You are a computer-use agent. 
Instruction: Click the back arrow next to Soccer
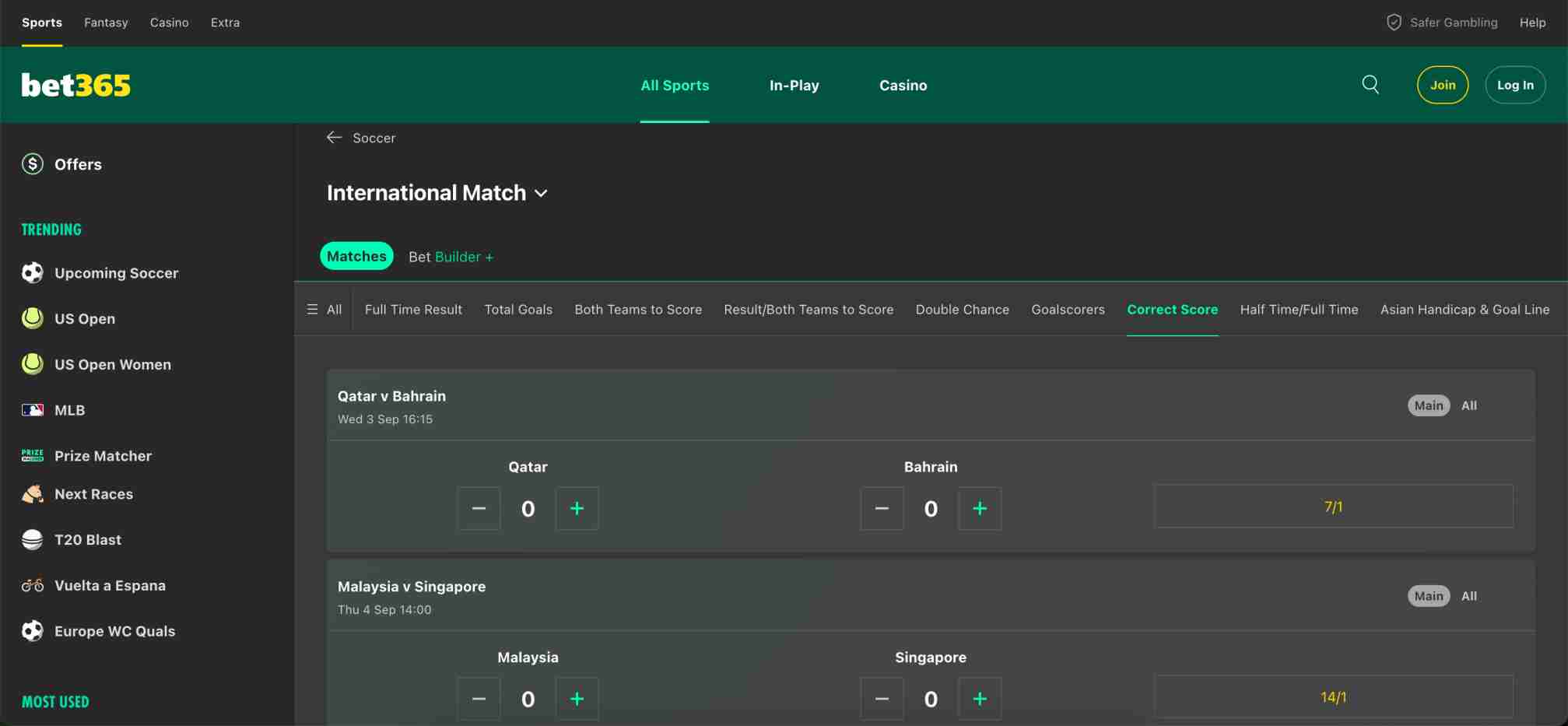[x=334, y=138]
